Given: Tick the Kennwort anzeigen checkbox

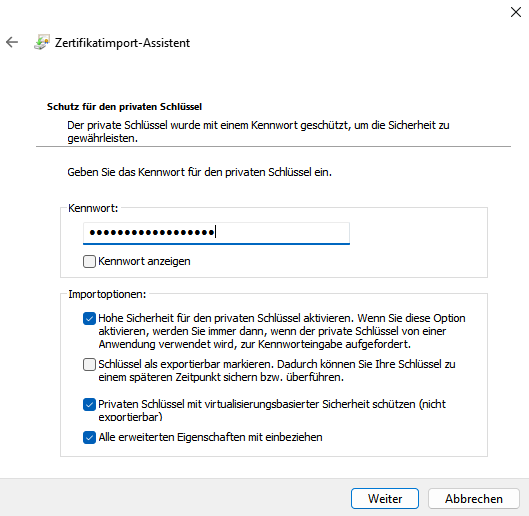Looking at the screenshot, I should (89, 261).
